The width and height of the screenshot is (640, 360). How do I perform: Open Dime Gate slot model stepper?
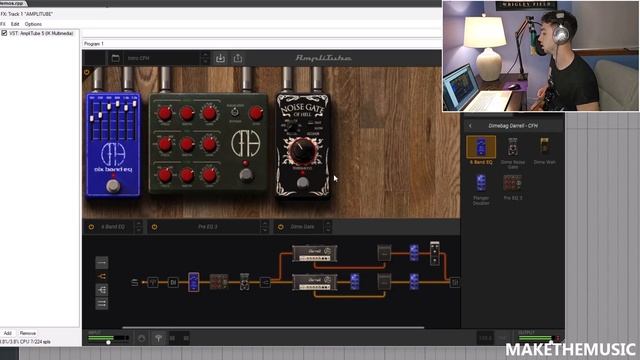(327, 227)
